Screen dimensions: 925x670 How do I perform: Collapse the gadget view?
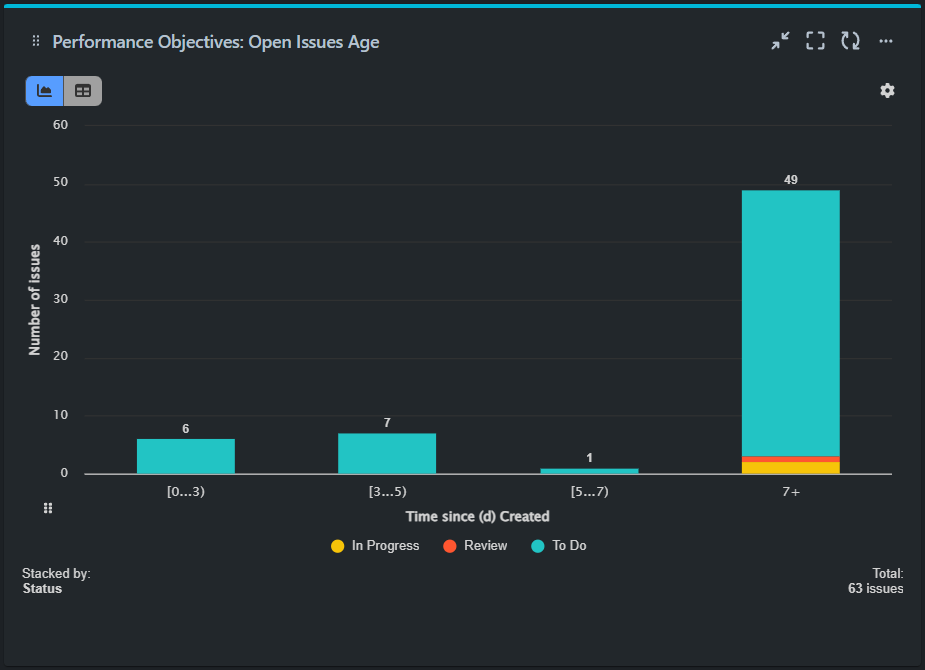pos(780,40)
